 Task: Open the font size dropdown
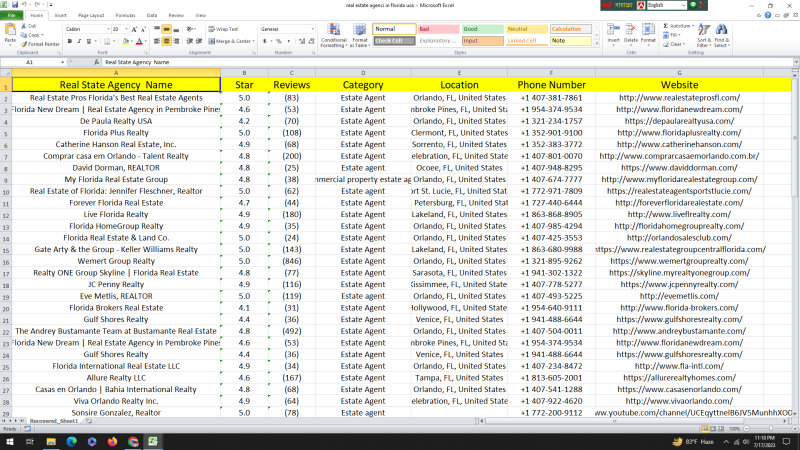[127, 29]
